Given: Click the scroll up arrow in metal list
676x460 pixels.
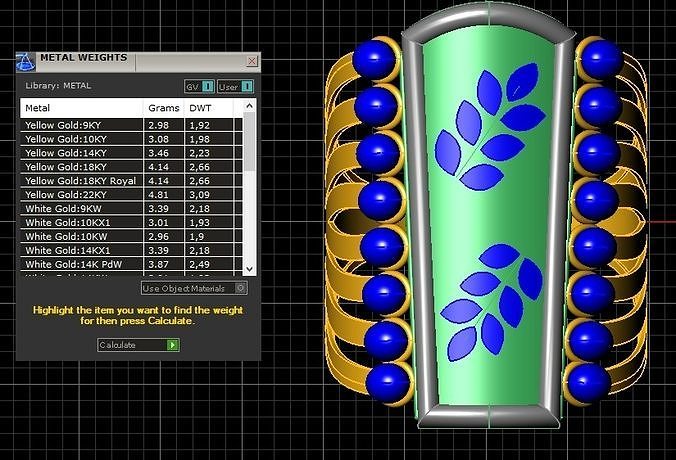Looking at the screenshot, I should coord(250,106).
